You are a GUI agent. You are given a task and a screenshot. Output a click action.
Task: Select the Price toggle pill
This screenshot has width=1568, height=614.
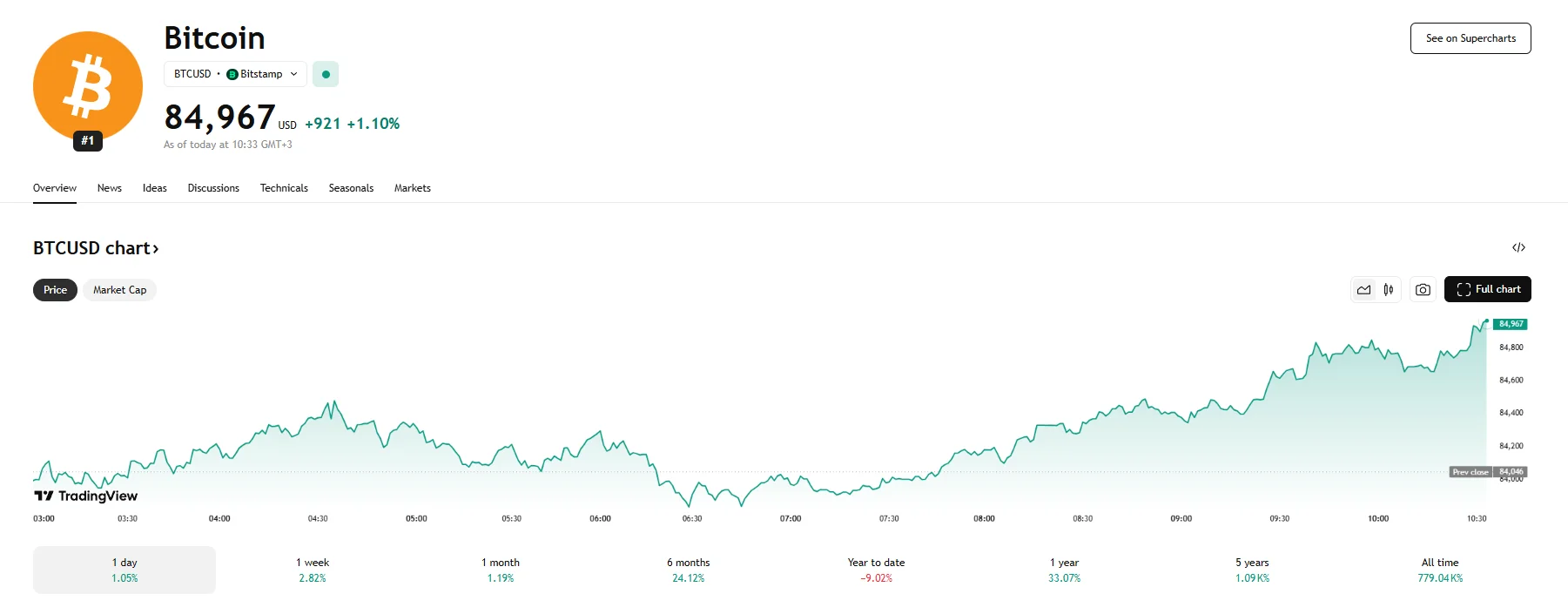(55, 290)
